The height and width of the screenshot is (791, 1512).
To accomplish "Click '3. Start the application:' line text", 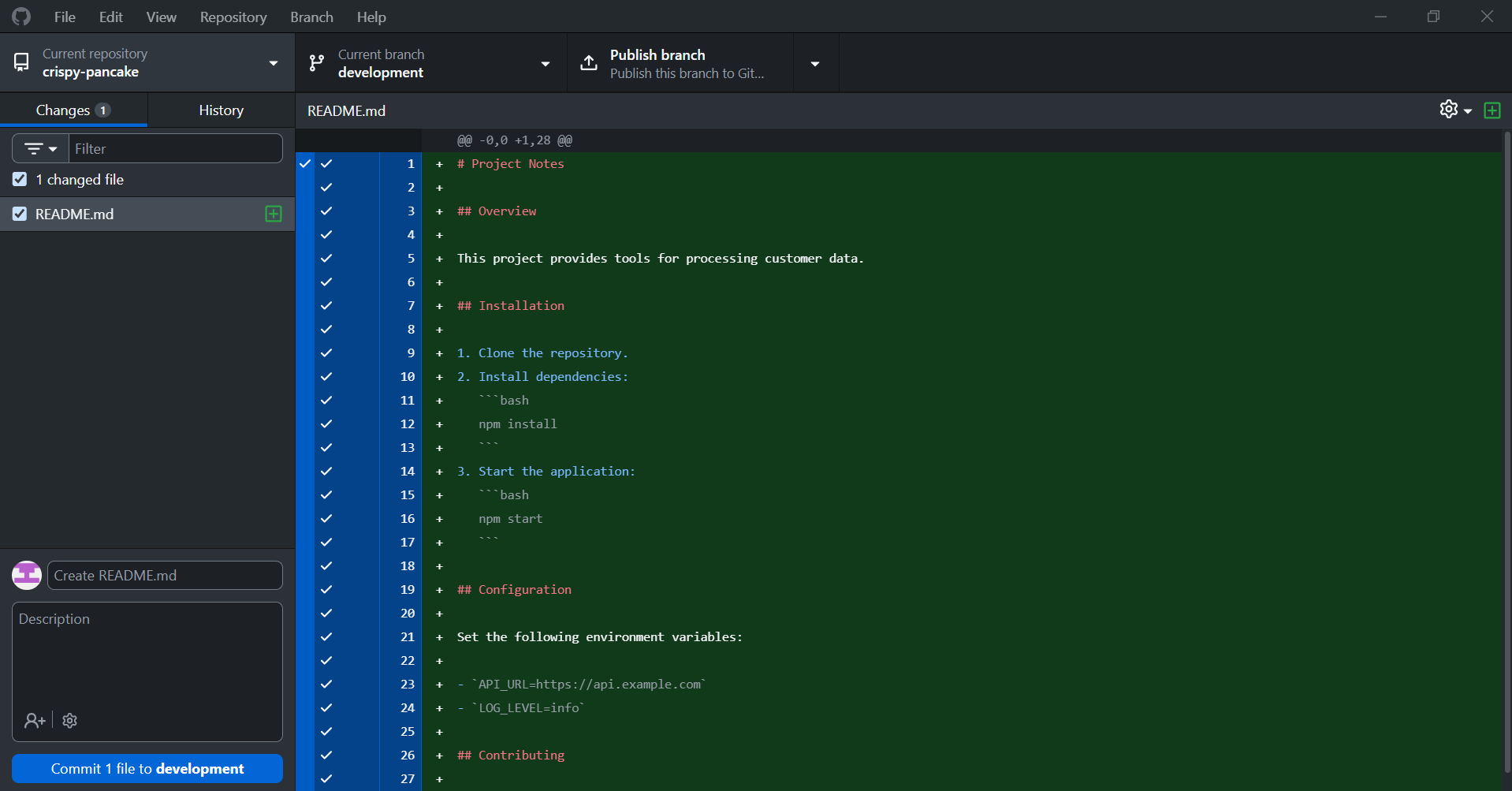I will [546, 471].
